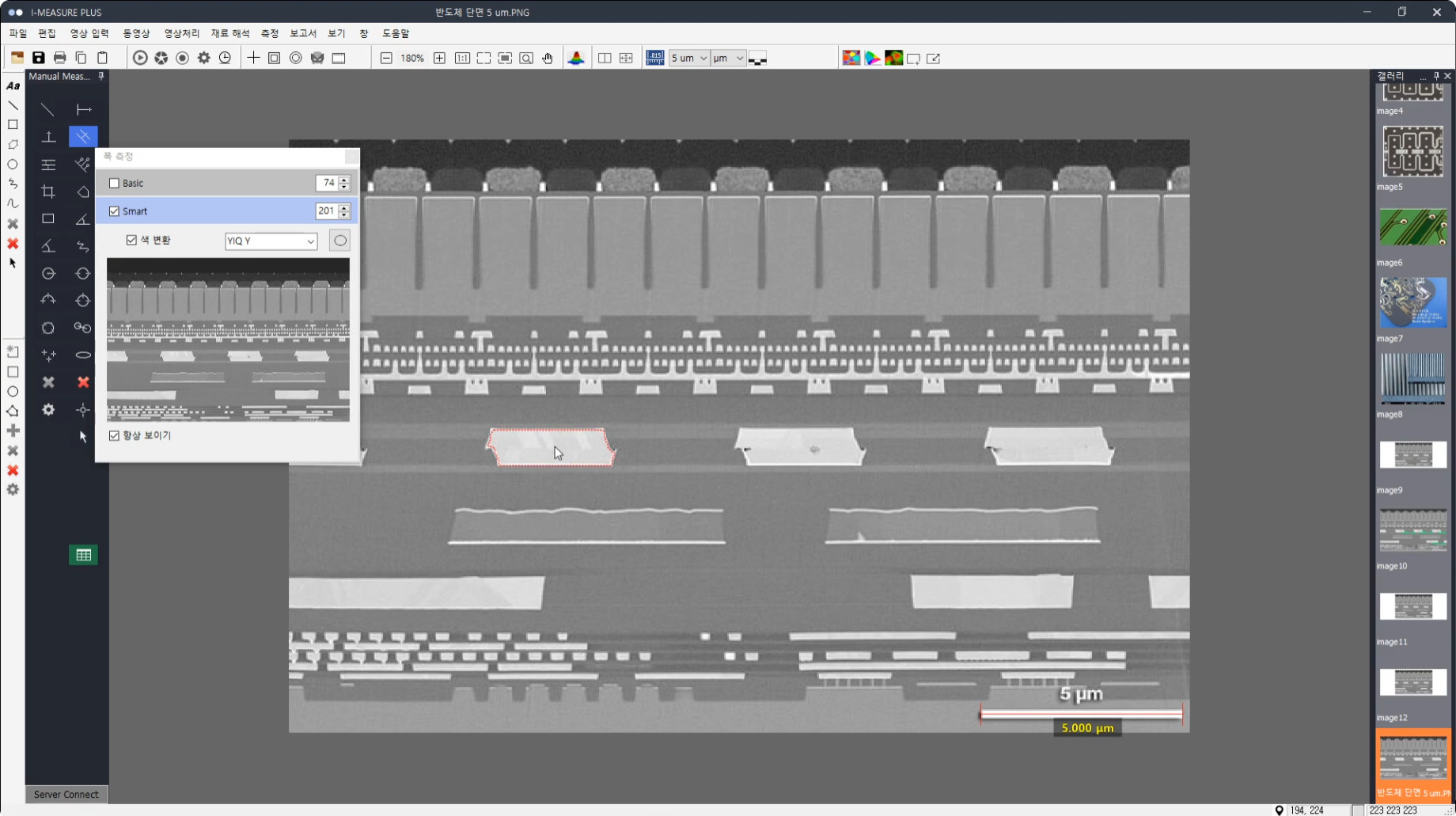Click the highlighted width measurement tool

[83, 137]
